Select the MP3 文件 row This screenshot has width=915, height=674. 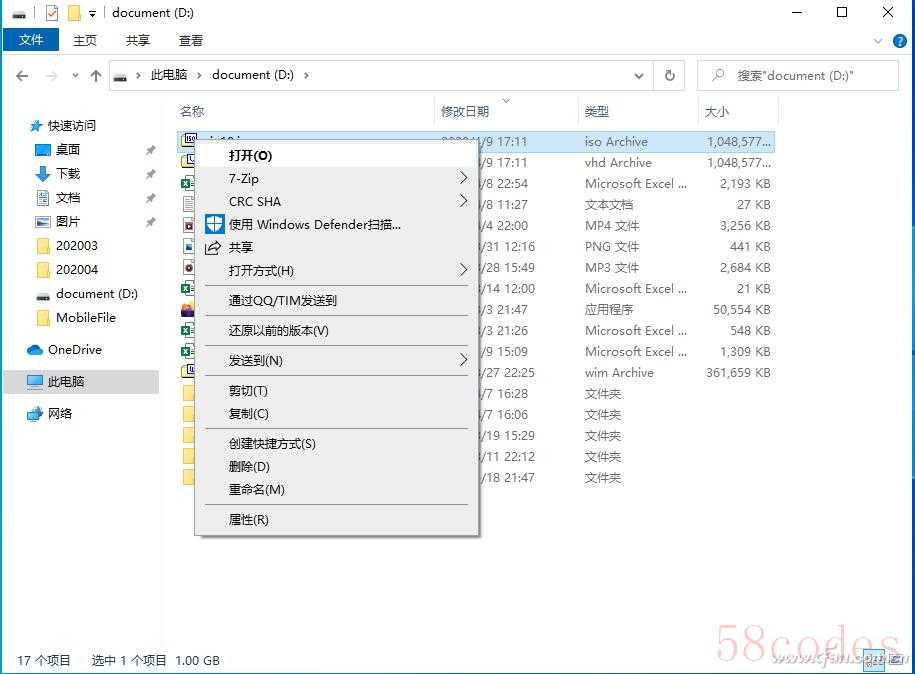coord(627,268)
